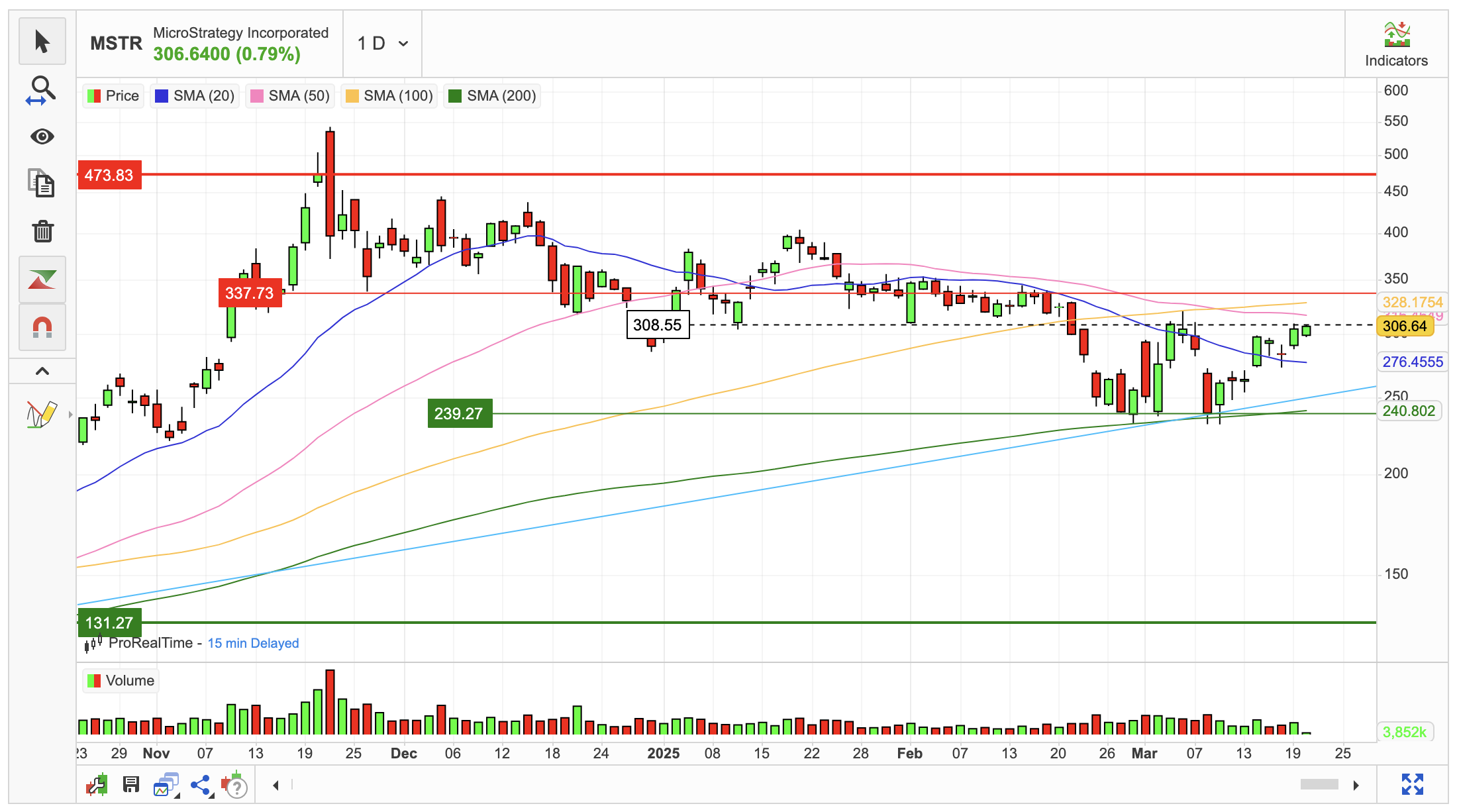Screen dimensions: 1457x812
Task: Activate the zoom magnifier tool
Action: 42,90
